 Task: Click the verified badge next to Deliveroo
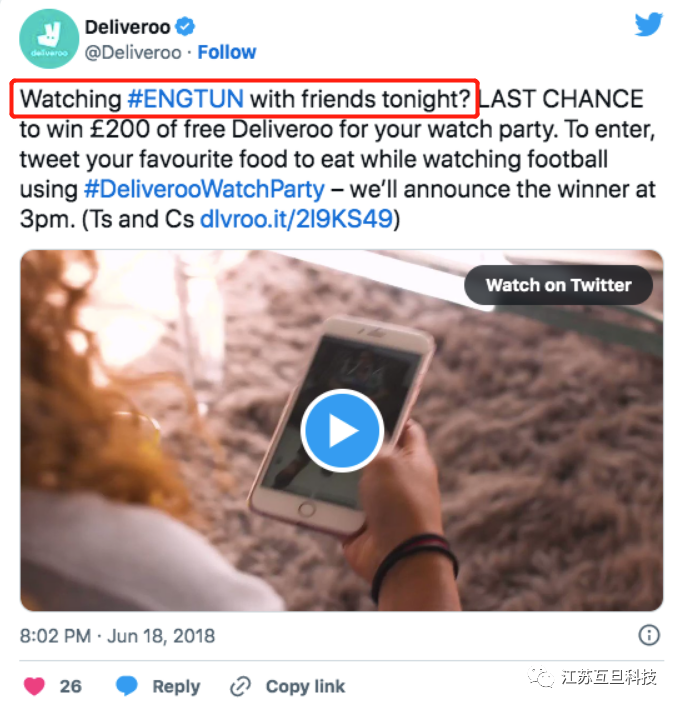(185, 27)
